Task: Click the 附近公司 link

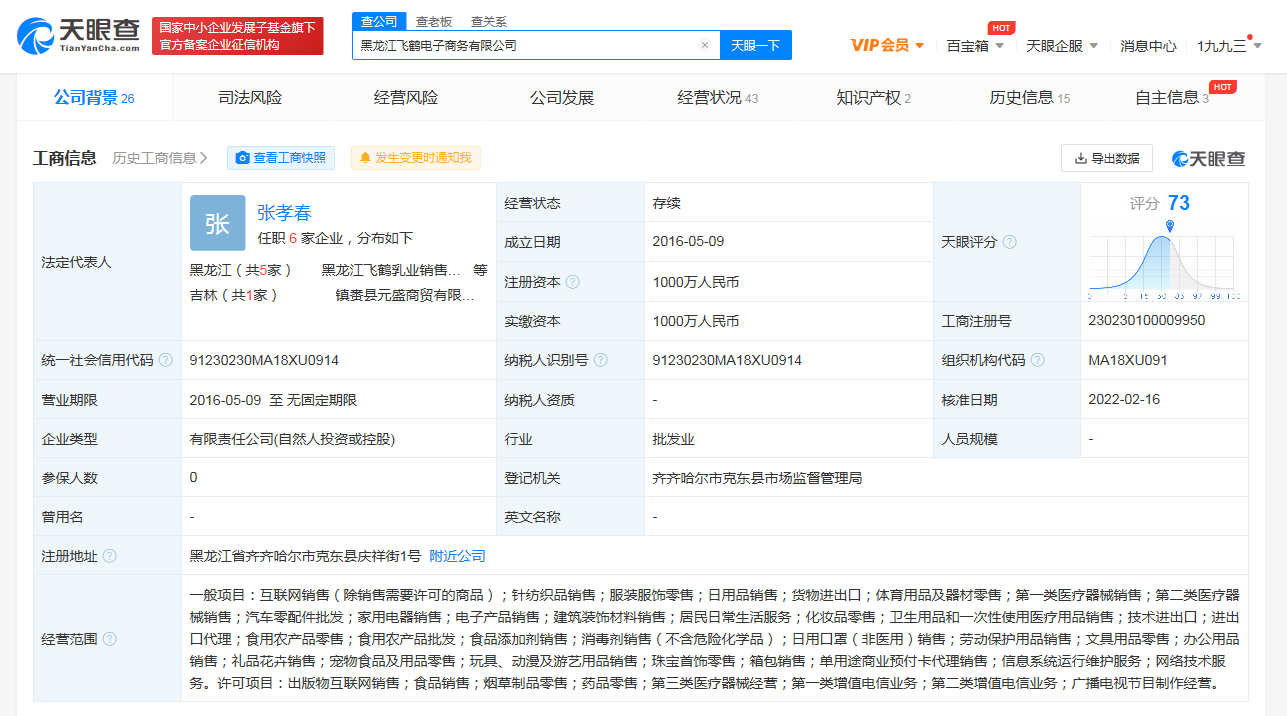Action: [457, 556]
